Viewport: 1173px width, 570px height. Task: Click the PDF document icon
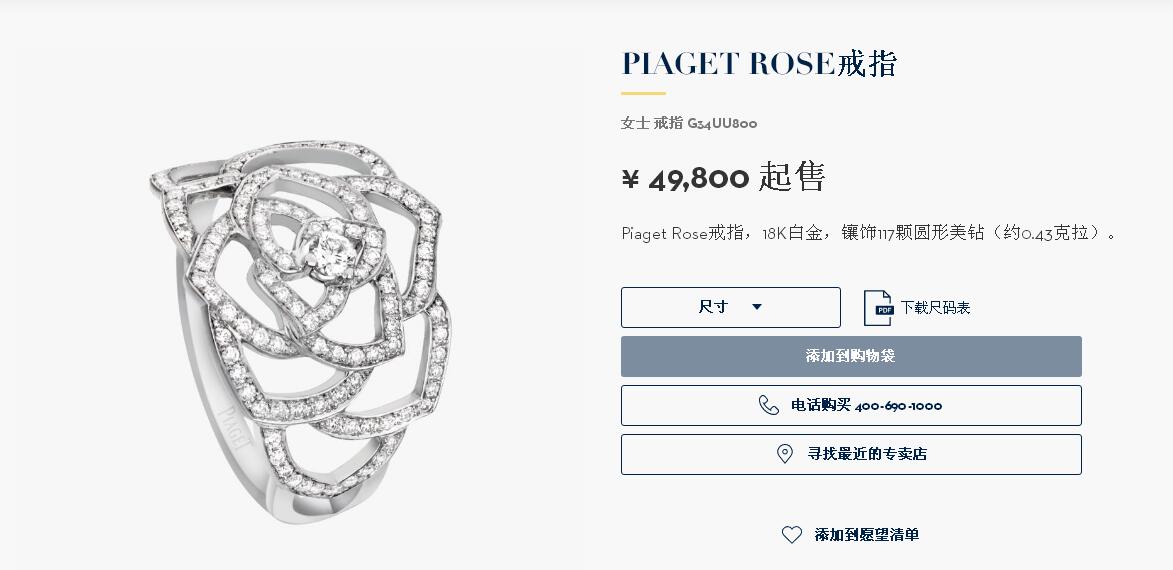coord(878,307)
